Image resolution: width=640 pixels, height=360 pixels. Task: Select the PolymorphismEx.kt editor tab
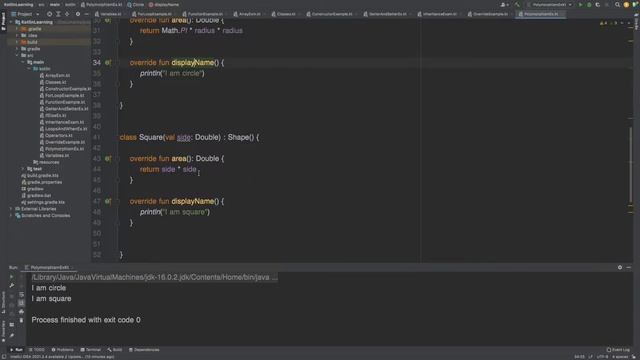tap(540, 14)
